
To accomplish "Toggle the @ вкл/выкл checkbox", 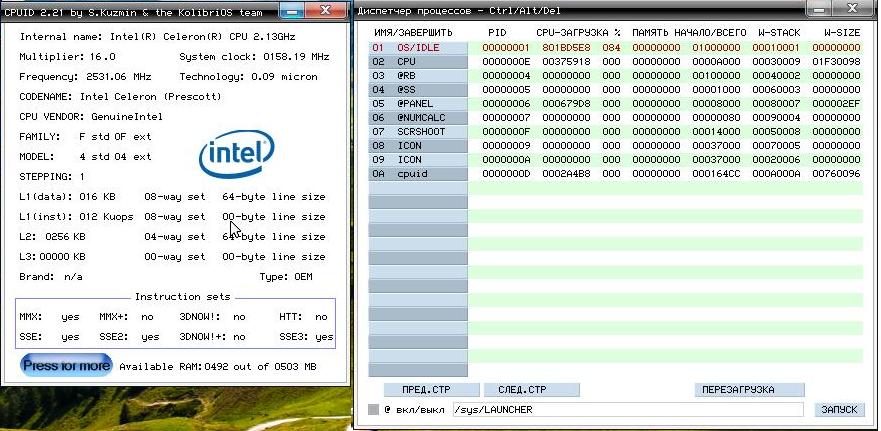I will [374, 410].
